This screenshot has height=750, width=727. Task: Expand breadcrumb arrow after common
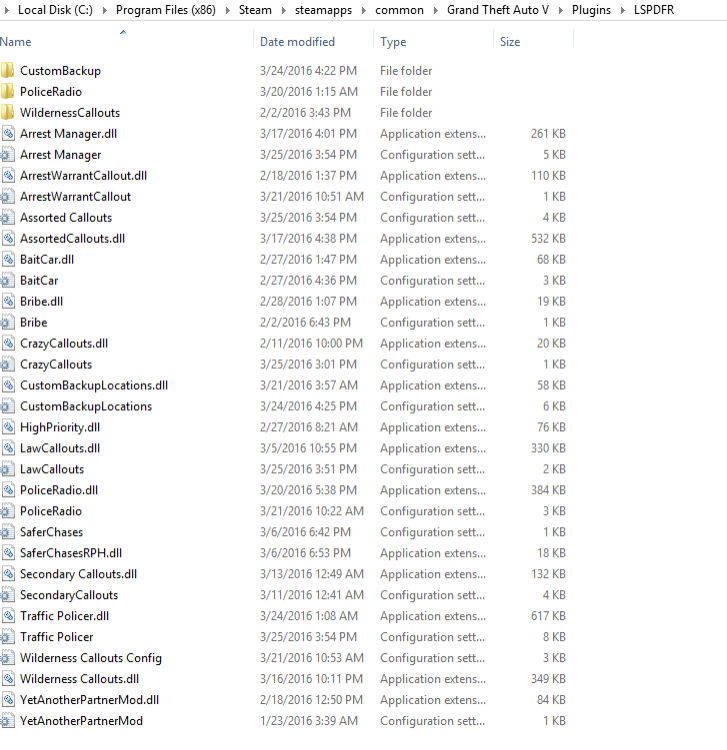coord(436,10)
